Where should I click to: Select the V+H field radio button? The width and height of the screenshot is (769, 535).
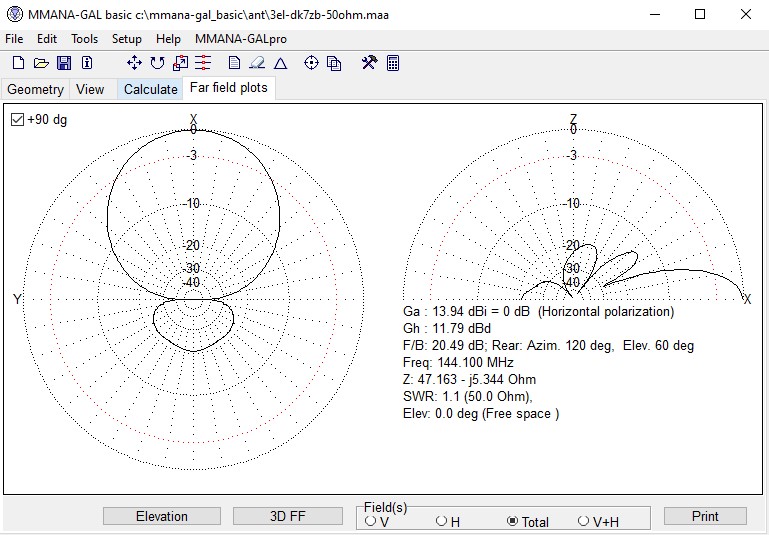pyautogui.click(x=584, y=521)
